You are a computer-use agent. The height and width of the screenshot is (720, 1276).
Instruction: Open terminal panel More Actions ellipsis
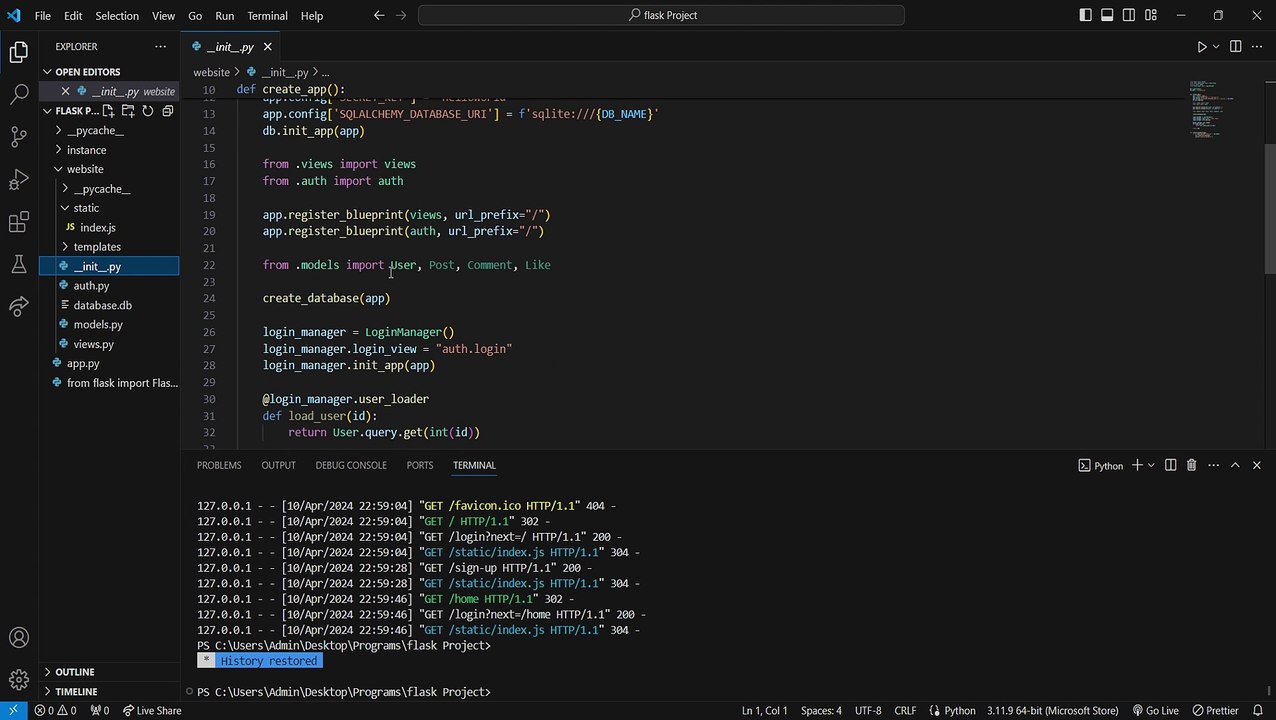point(1213,465)
